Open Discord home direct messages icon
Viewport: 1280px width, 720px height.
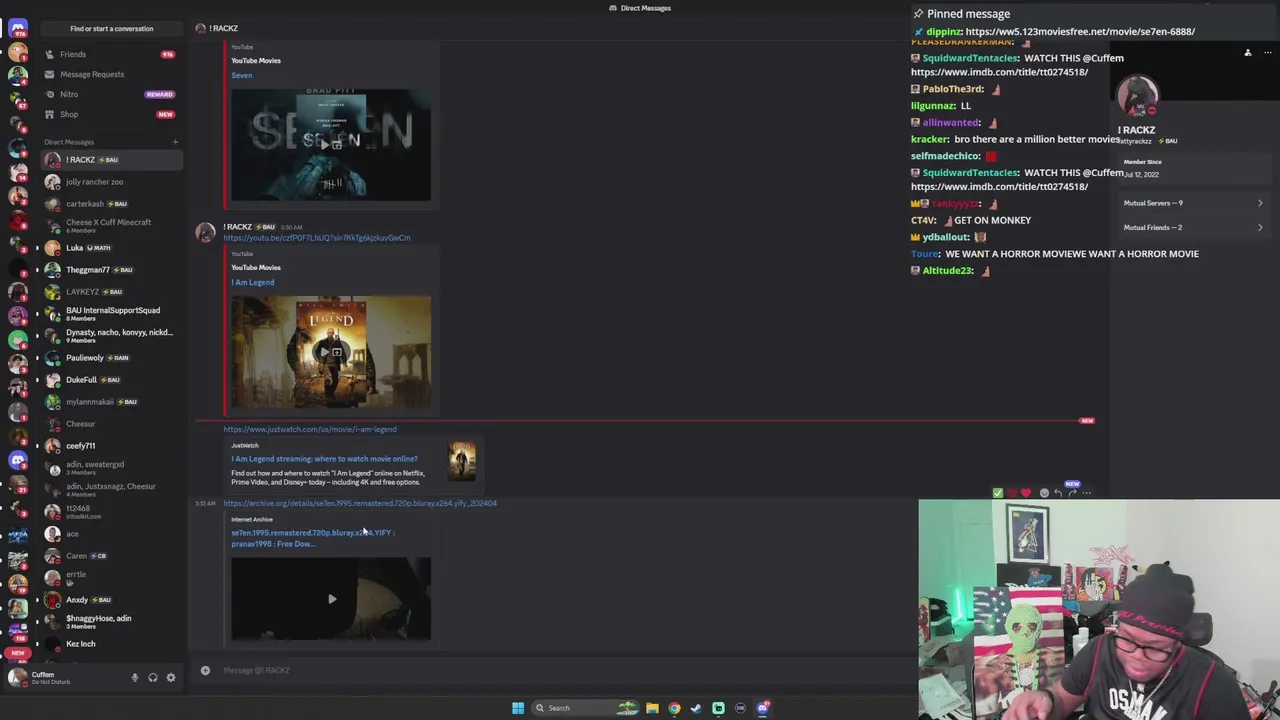(x=17, y=28)
